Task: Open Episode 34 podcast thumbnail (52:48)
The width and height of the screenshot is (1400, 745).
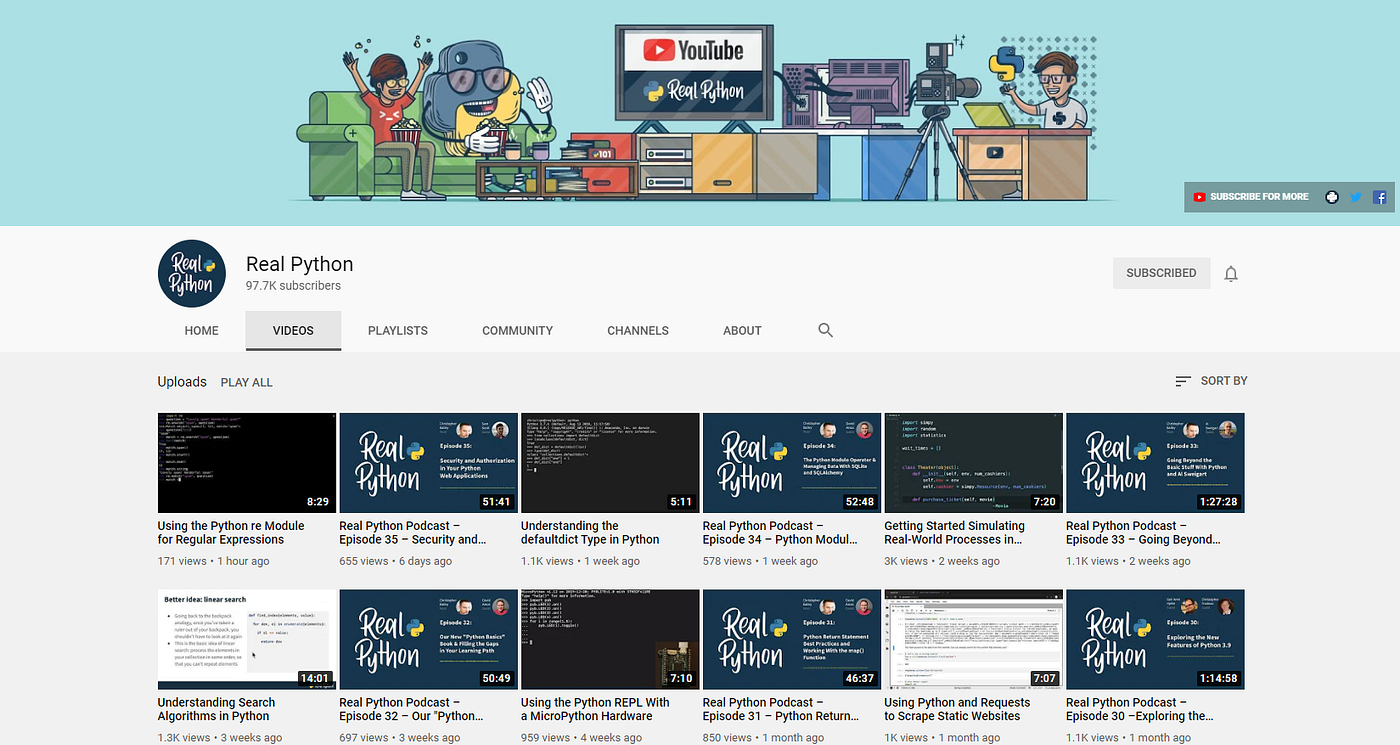Action: pyautogui.click(x=792, y=463)
